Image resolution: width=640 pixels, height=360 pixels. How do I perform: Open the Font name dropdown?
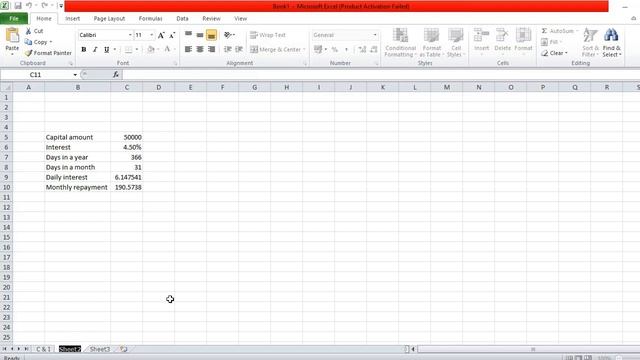[x=130, y=35]
